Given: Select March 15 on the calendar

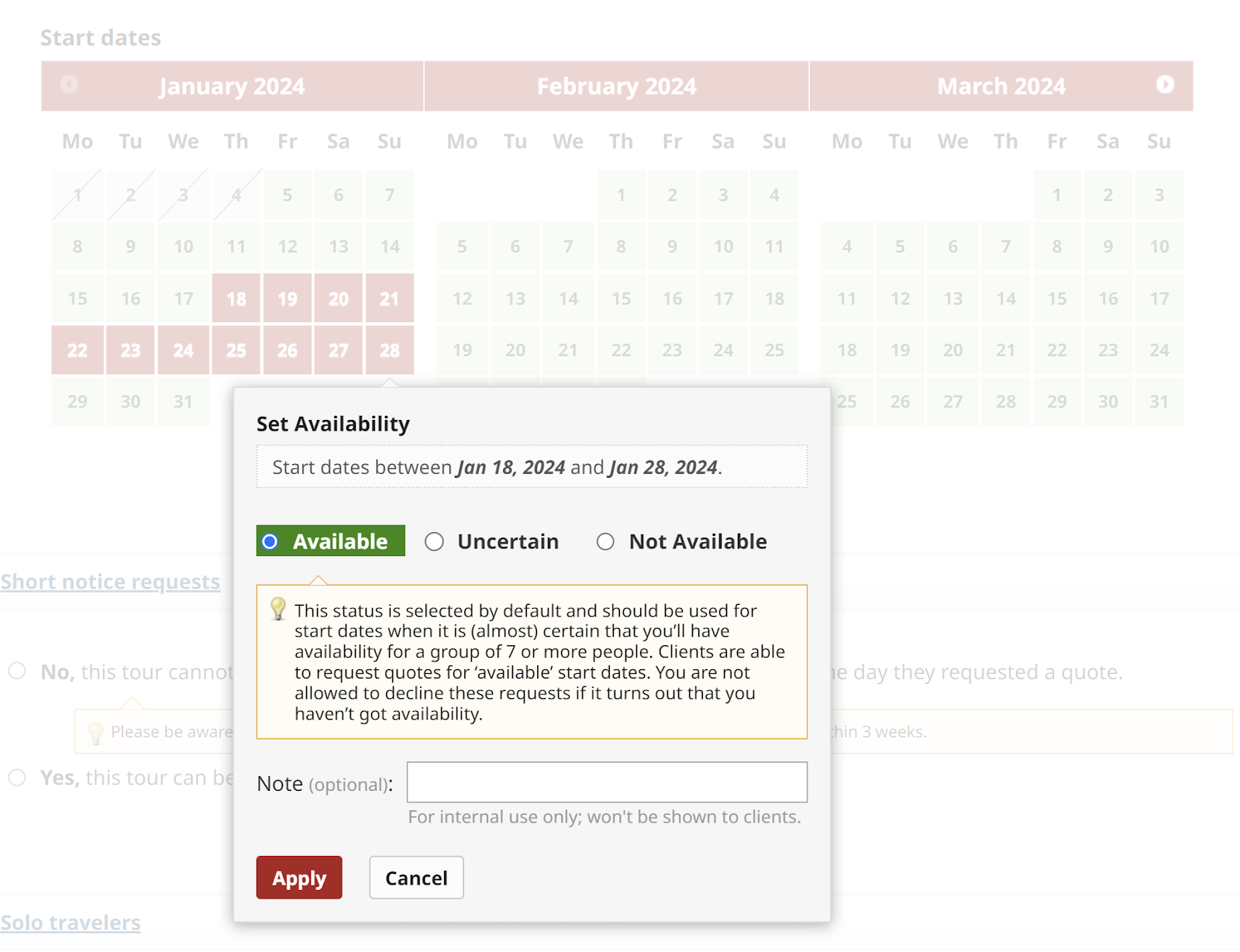Looking at the screenshot, I should [x=1056, y=298].
